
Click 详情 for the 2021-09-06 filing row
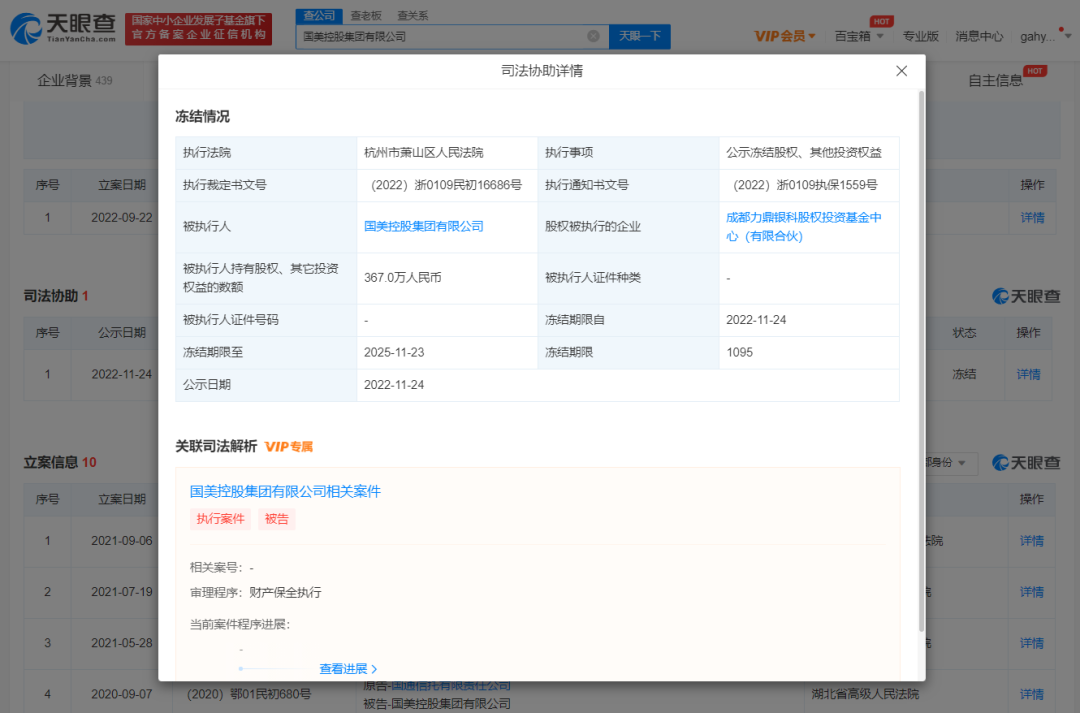(x=1032, y=541)
